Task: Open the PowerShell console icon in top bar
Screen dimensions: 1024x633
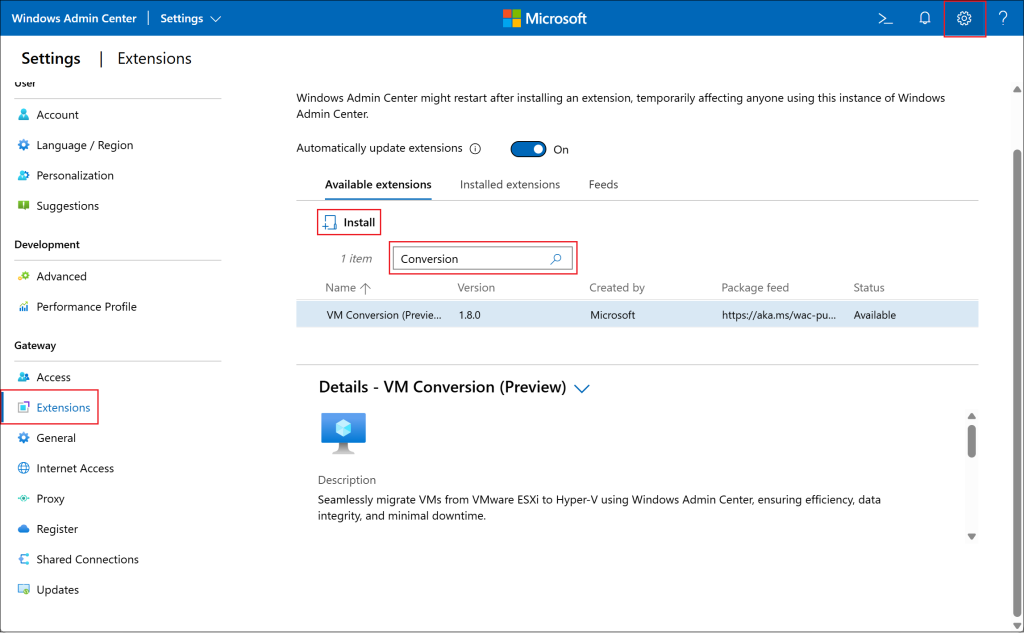Action: (884, 18)
